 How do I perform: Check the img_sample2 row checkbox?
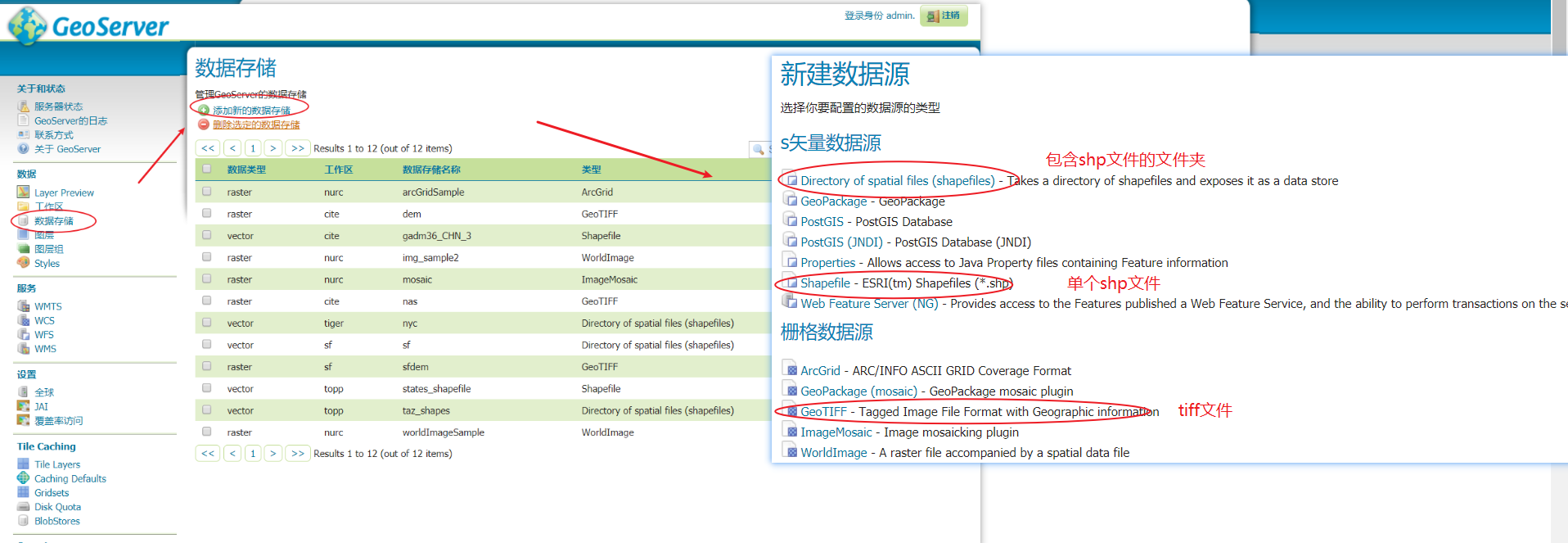click(x=207, y=257)
